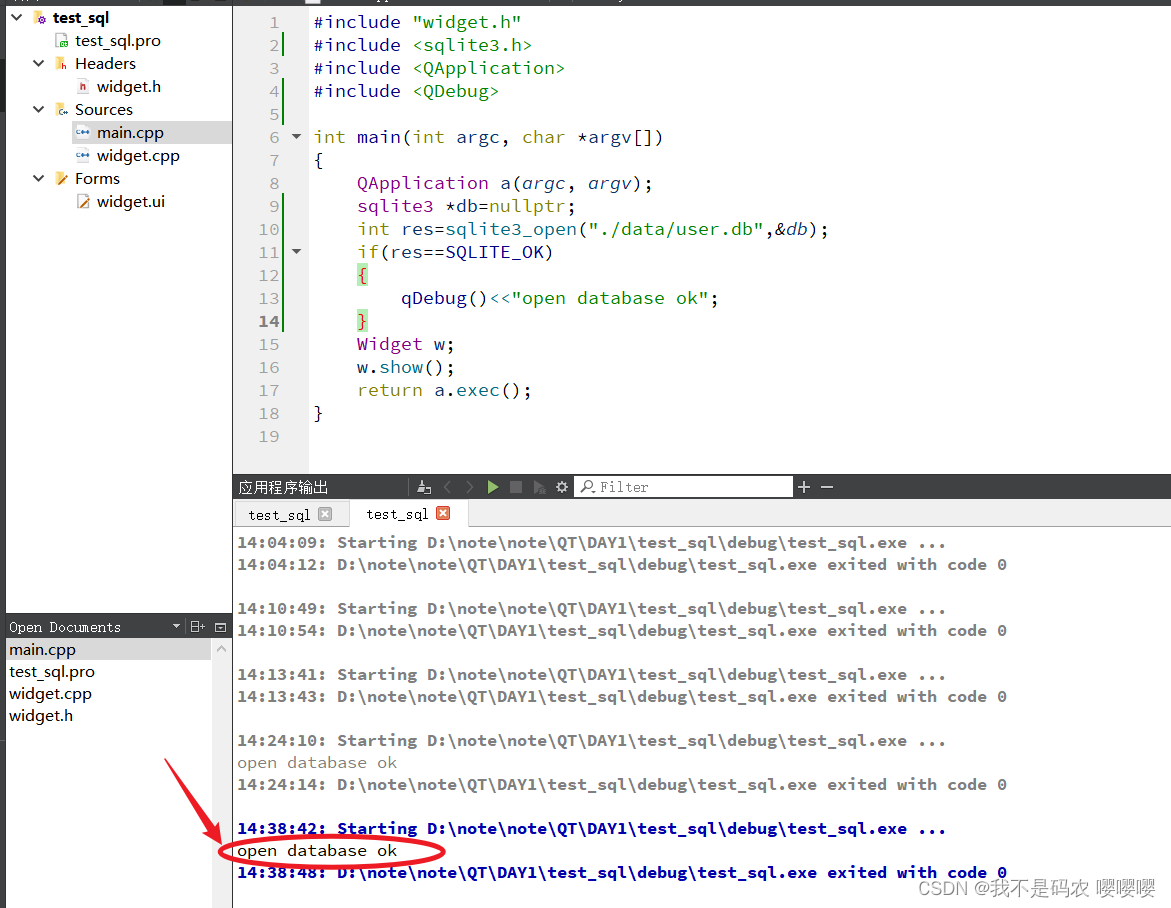This screenshot has width=1171, height=908.
Task: Maximize the output pane with the plus icon
Action: [804, 487]
